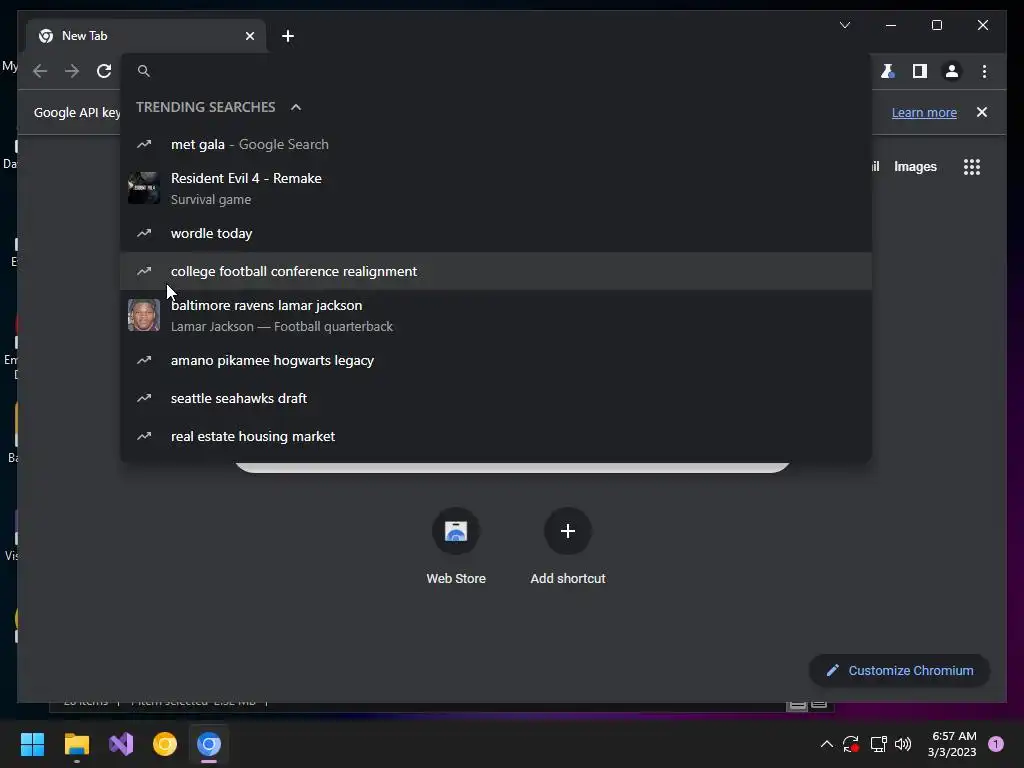The image size is (1024, 768).
Task: Collapse the Trending Searches section
Action: coord(296,107)
